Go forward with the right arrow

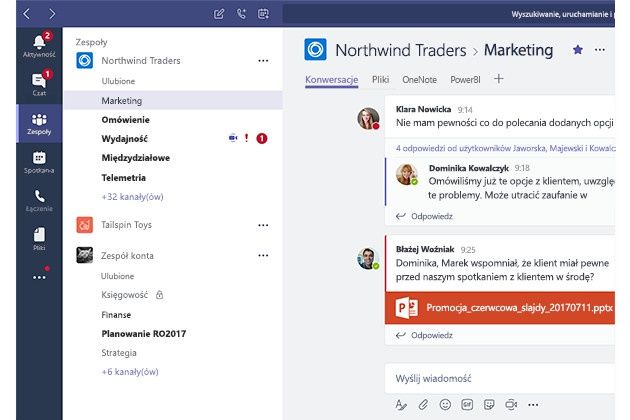52,14
